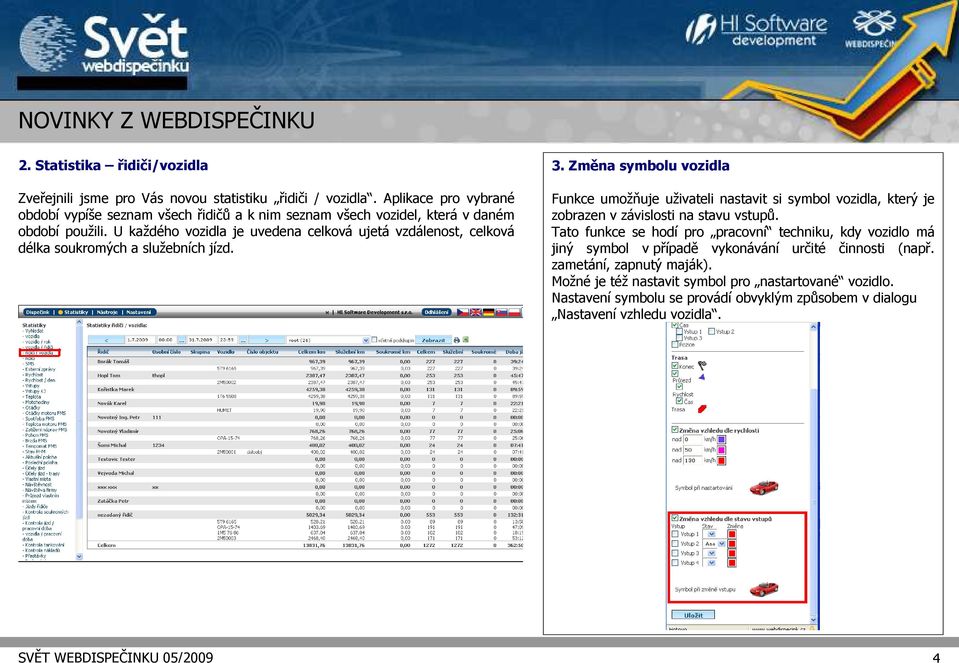The width and height of the screenshot is (959, 663).
Task: Click the red car at Symbol při nastartování
Action: (764, 487)
